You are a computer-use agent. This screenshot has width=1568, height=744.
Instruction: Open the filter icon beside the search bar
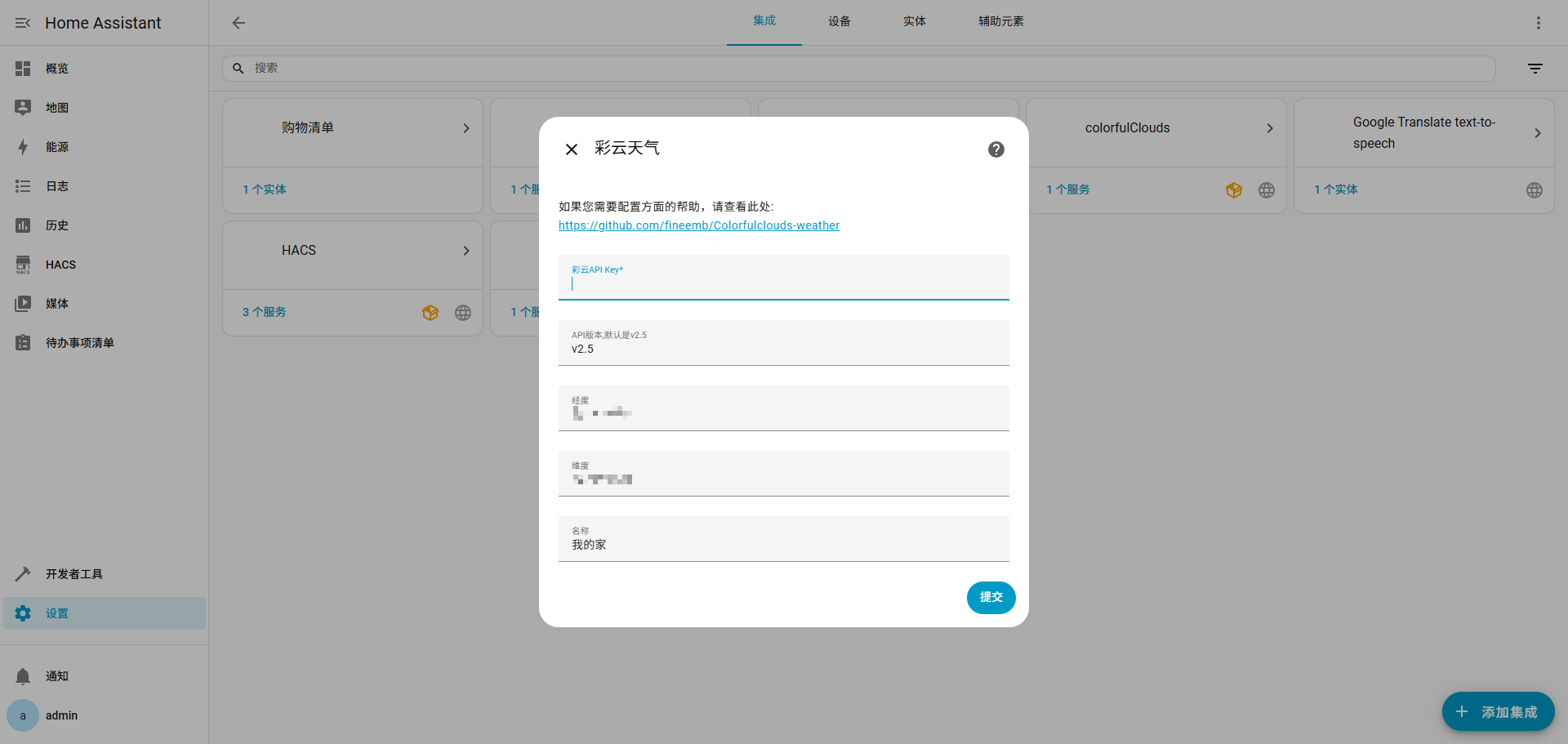click(x=1535, y=68)
